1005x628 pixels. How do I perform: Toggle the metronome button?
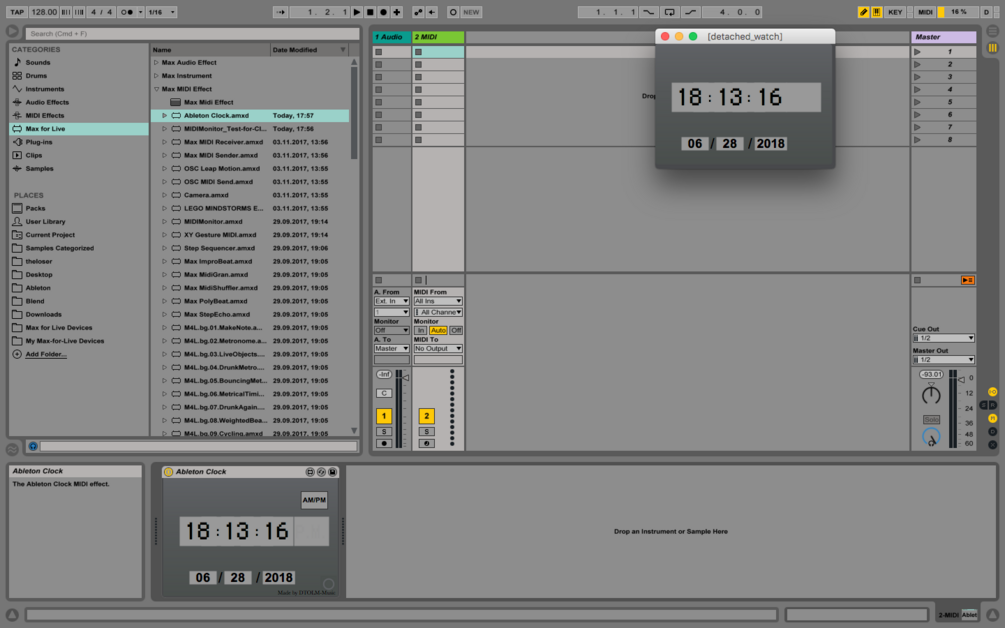click(x=127, y=12)
